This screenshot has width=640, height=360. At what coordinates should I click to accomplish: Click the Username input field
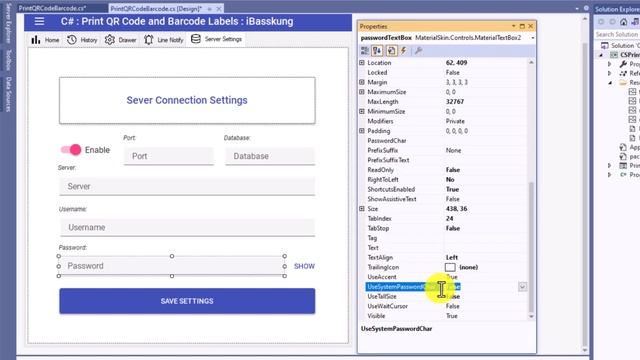click(187, 227)
